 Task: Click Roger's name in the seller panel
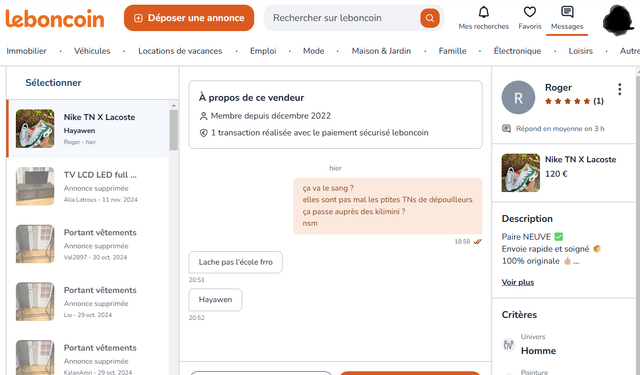558,88
